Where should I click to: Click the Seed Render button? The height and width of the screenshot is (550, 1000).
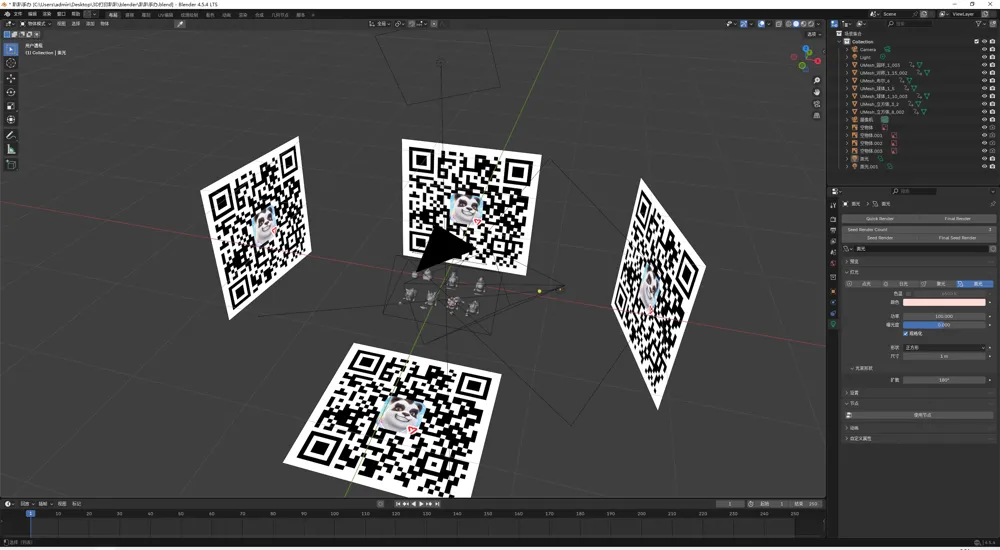coord(879,238)
